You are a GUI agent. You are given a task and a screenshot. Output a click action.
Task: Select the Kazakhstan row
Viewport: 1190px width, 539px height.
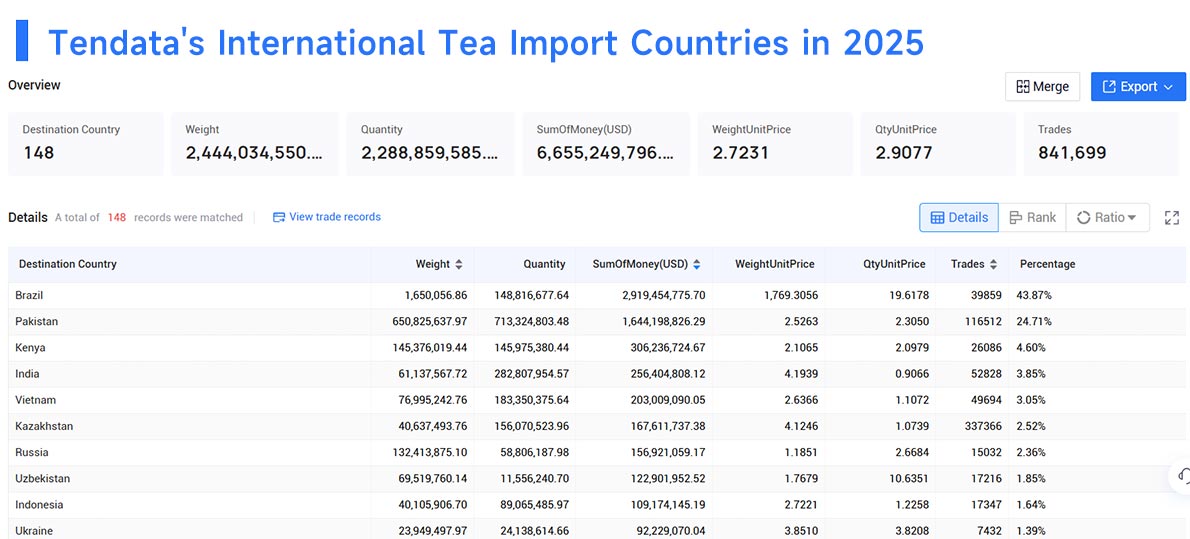click(597, 426)
